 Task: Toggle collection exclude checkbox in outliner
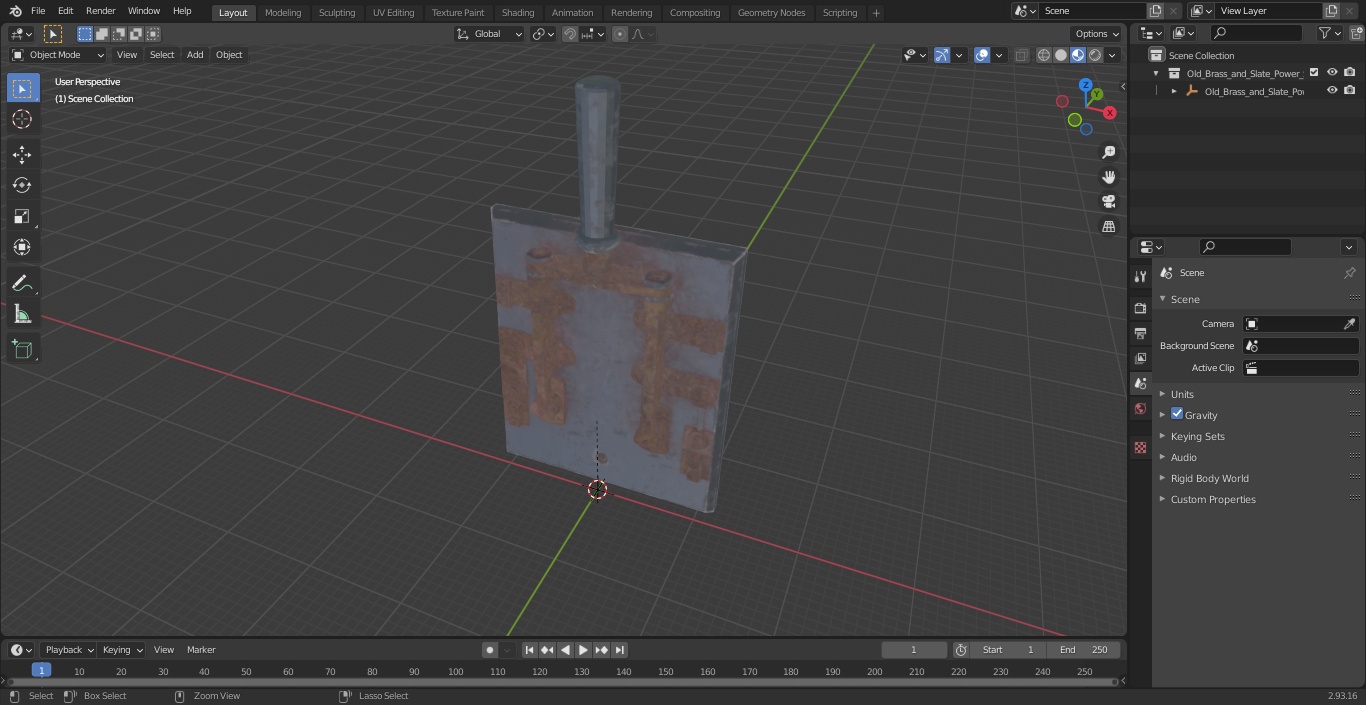(1314, 72)
